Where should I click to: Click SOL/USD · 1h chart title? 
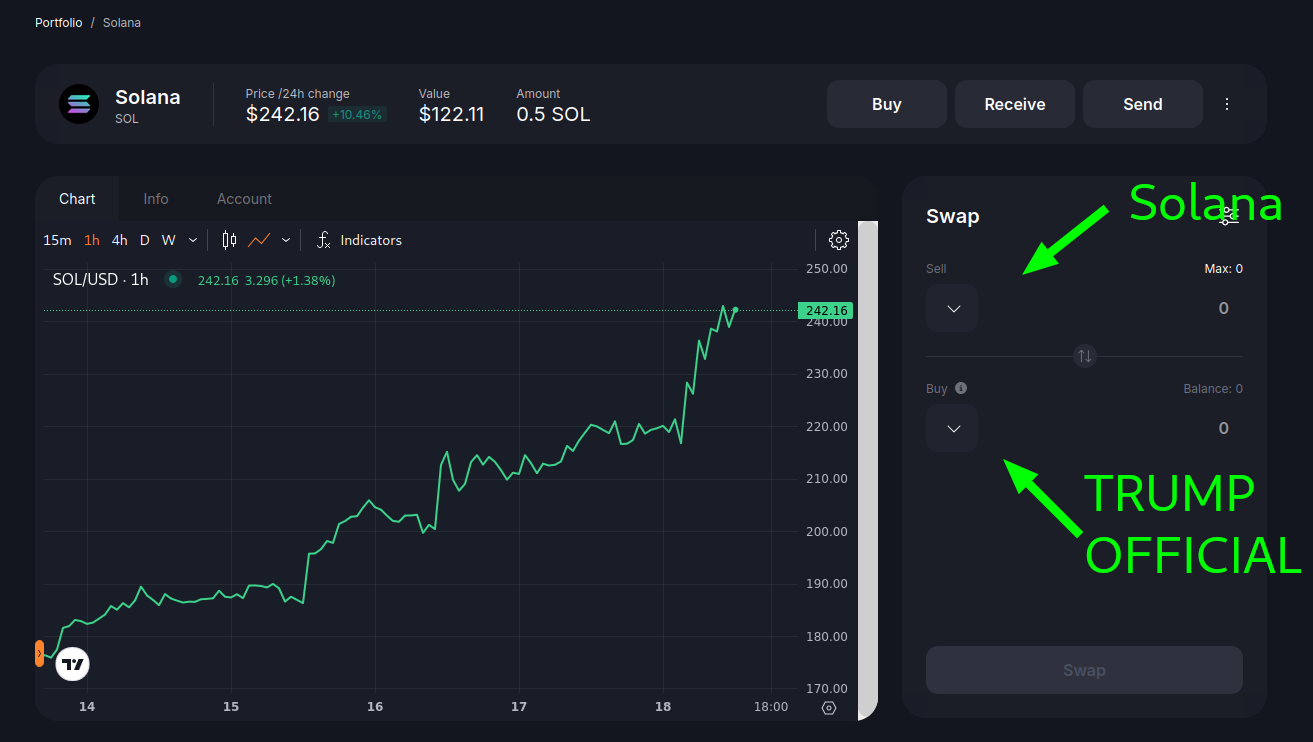pos(100,280)
